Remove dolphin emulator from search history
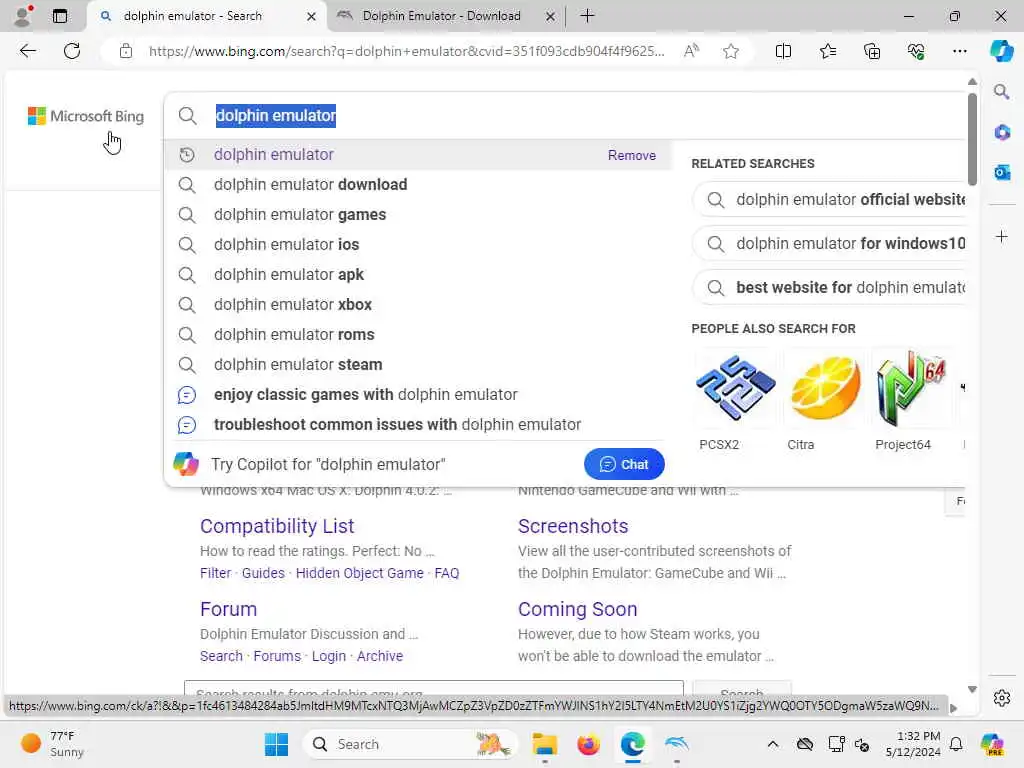This screenshot has width=1024, height=768. (x=632, y=155)
